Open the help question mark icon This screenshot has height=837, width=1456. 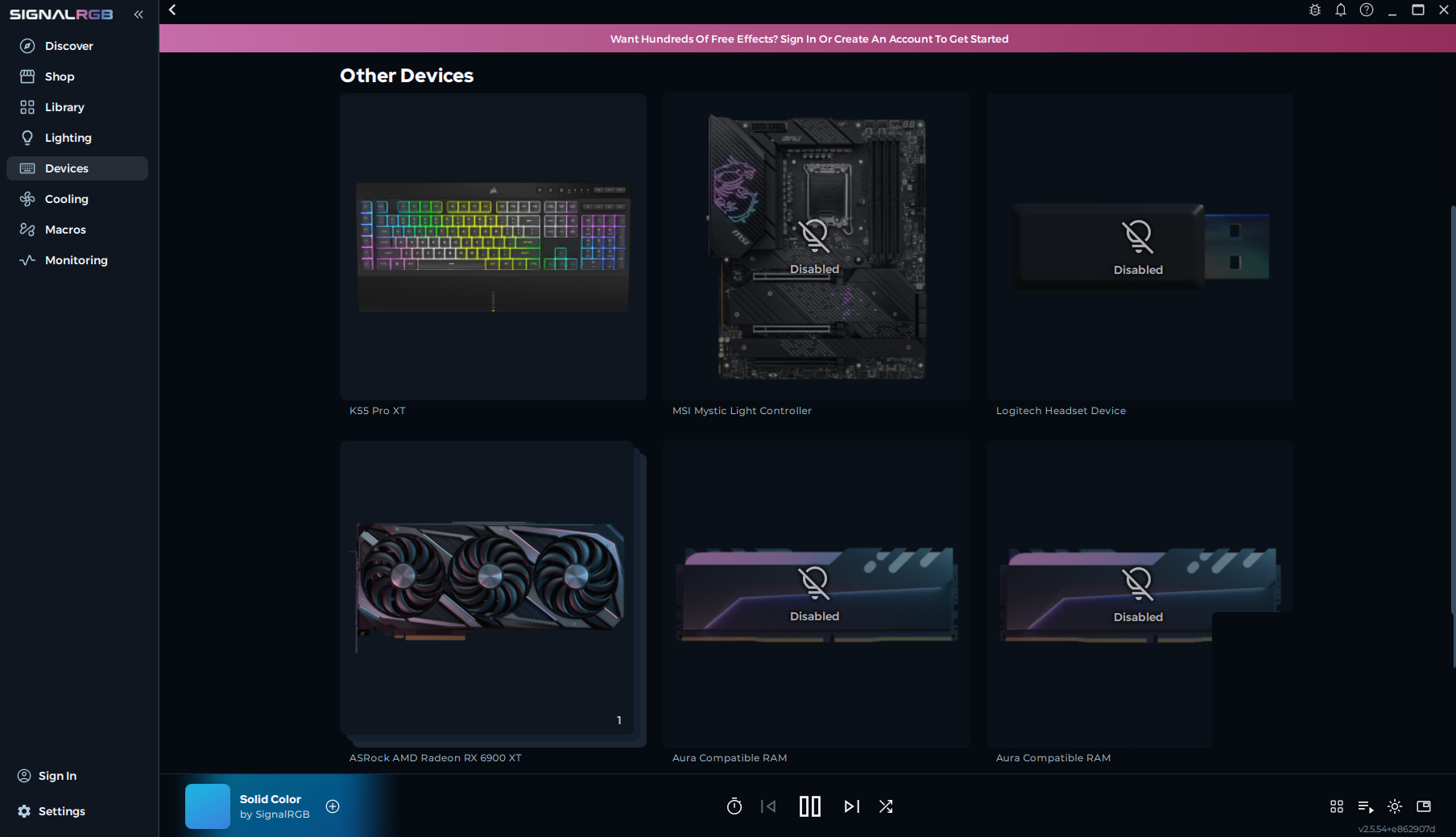[1367, 10]
